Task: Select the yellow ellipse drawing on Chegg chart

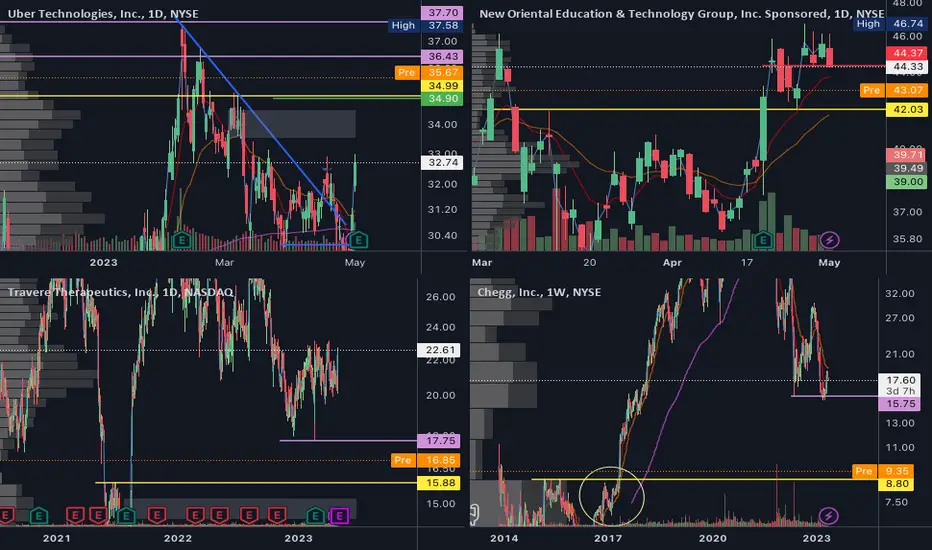Action: [x=612, y=496]
